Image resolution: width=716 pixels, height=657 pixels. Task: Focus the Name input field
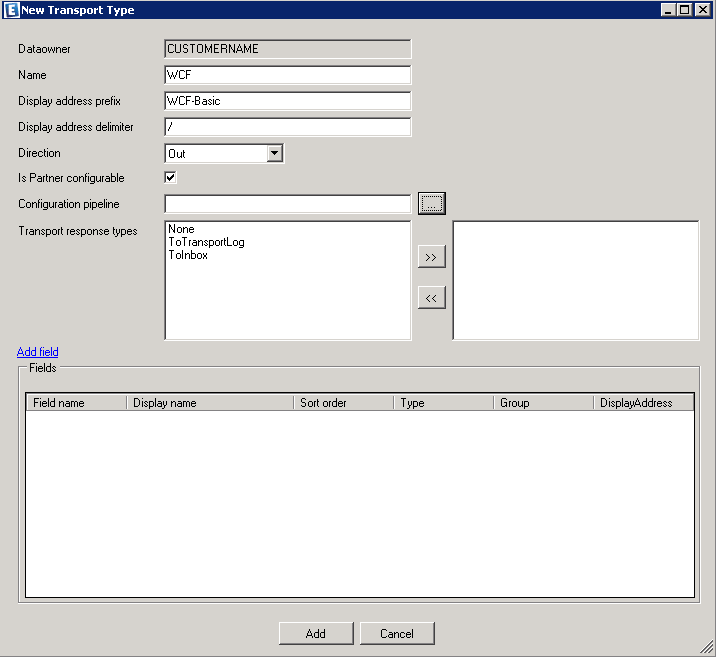pyautogui.click(x=287, y=75)
